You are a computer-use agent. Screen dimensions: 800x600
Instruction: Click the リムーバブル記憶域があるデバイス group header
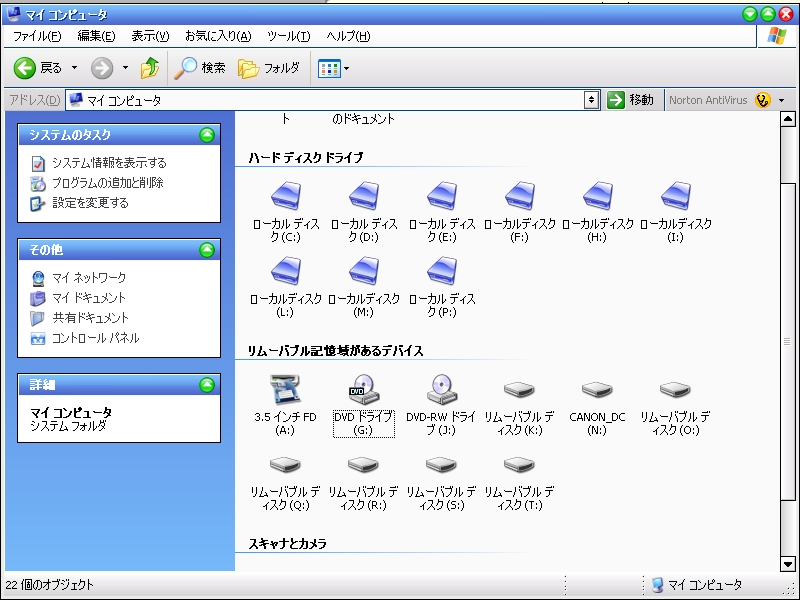click(x=336, y=351)
